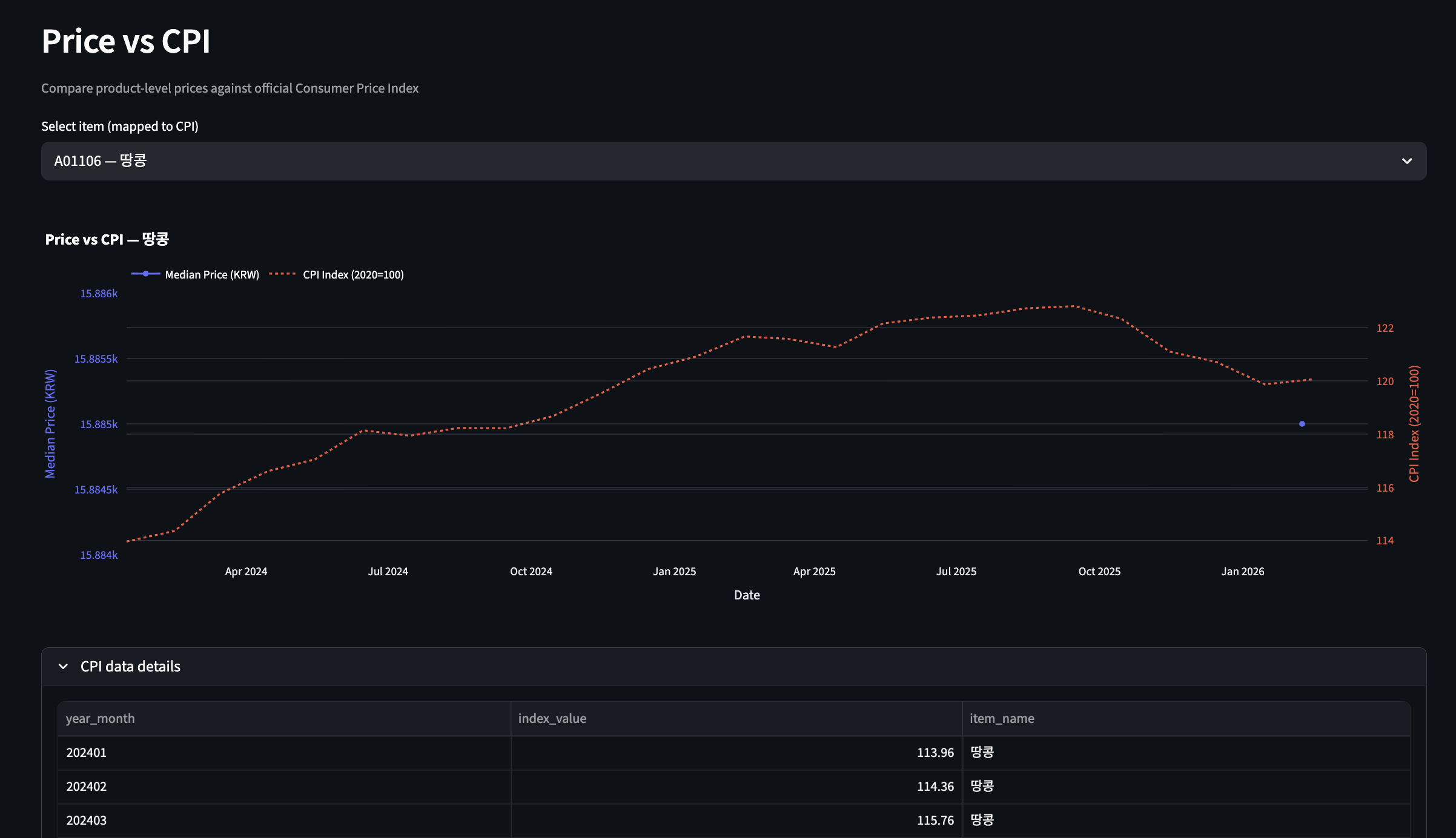The height and width of the screenshot is (838, 1456).
Task: Toggle CPI Index (2020=100) legend entry
Action: (337, 274)
